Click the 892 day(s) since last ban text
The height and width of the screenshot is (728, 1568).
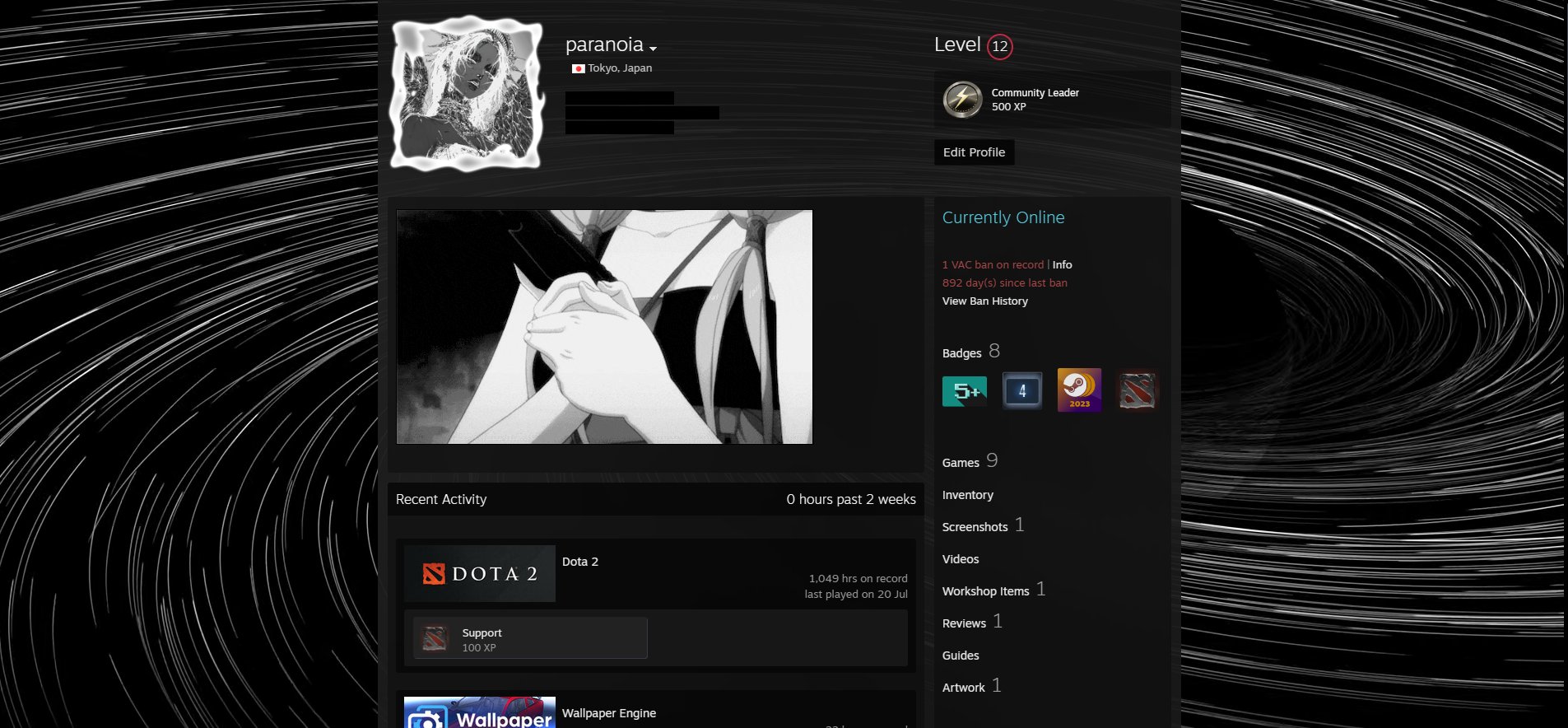click(x=1004, y=282)
